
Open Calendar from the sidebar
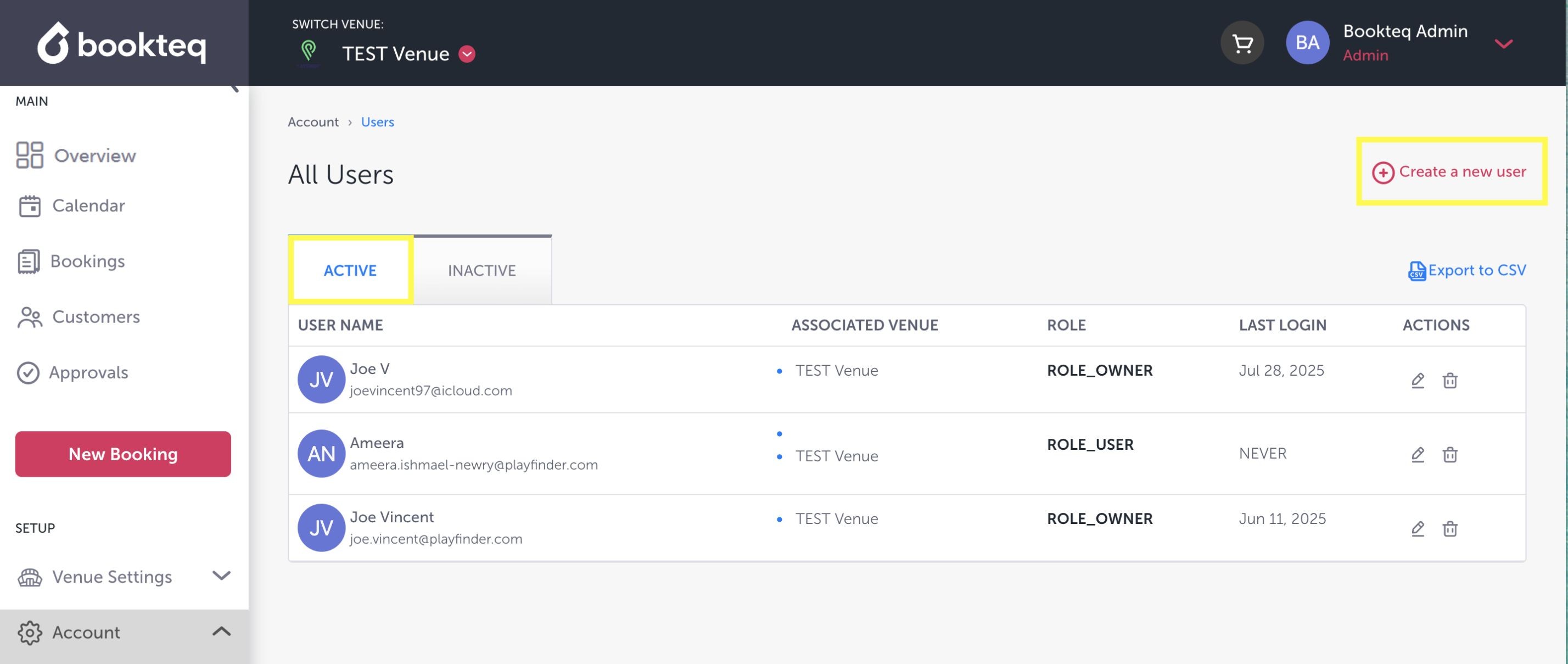coord(88,206)
